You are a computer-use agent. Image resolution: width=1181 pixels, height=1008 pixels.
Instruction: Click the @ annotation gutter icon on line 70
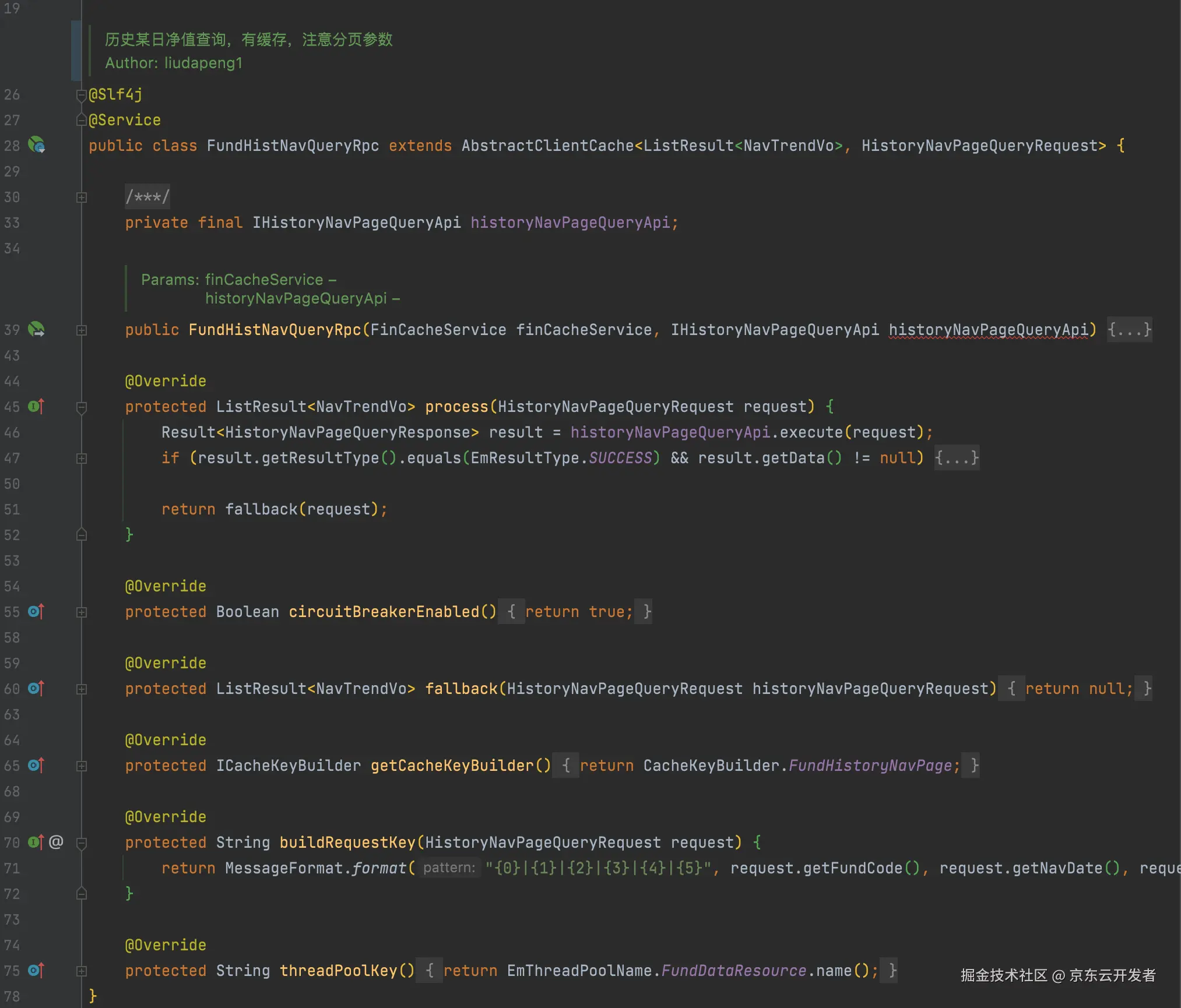coord(56,842)
